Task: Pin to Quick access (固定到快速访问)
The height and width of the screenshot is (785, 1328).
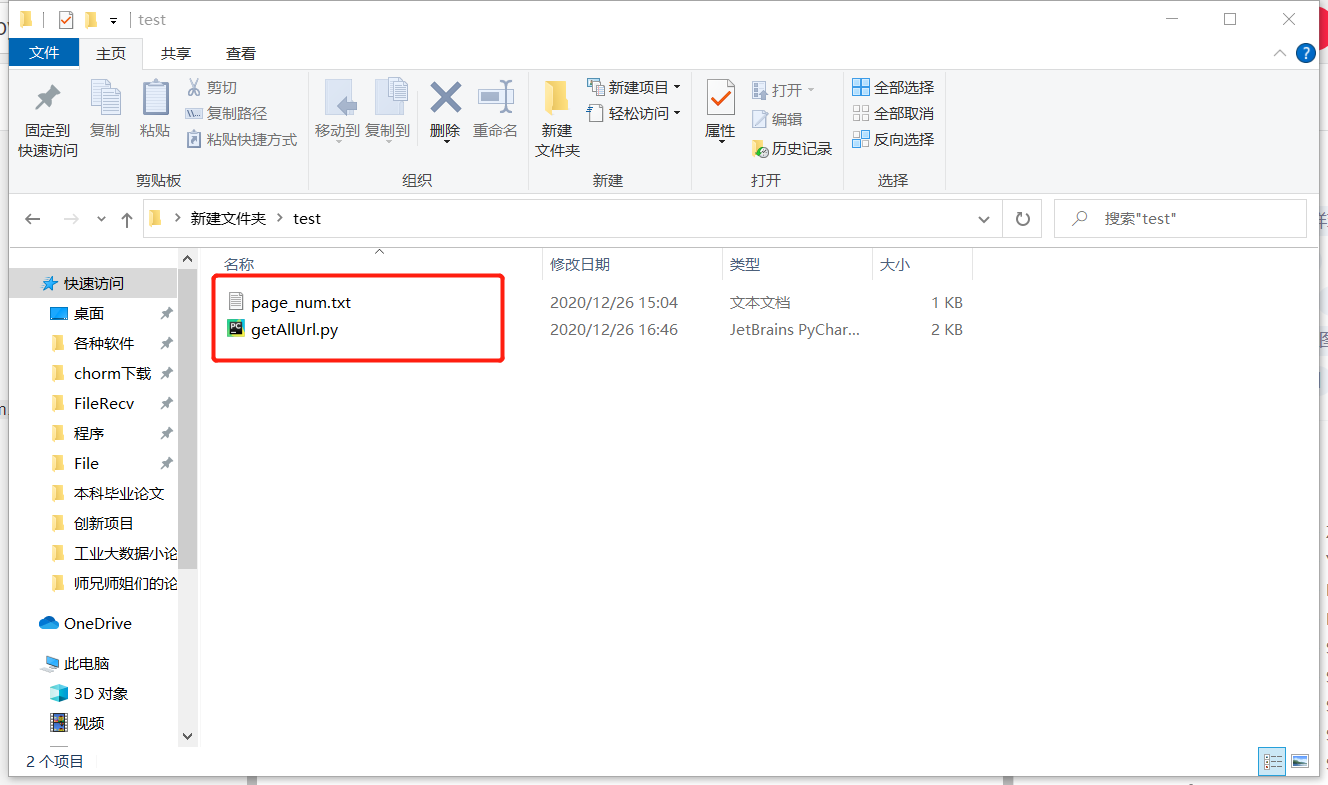Action: click(x=47, y=120)
